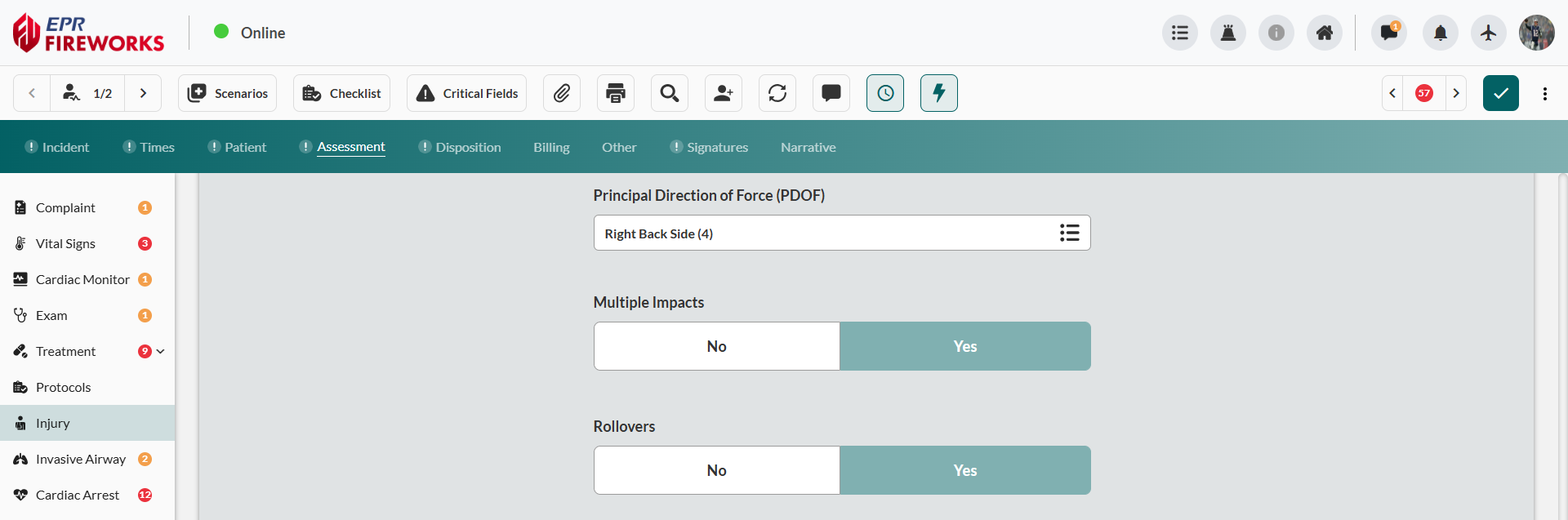1568x520 pixels.
Task: Set Rollovers to Yes
Action: [964, 470]
